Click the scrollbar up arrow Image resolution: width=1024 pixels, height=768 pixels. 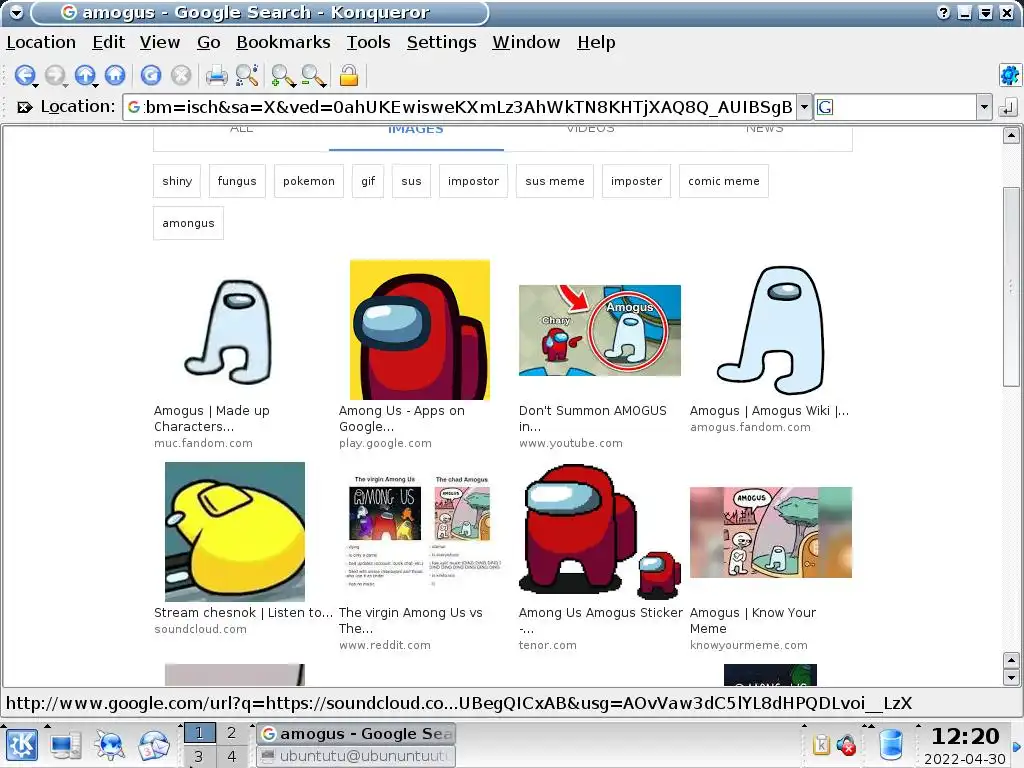(1011, 135)
